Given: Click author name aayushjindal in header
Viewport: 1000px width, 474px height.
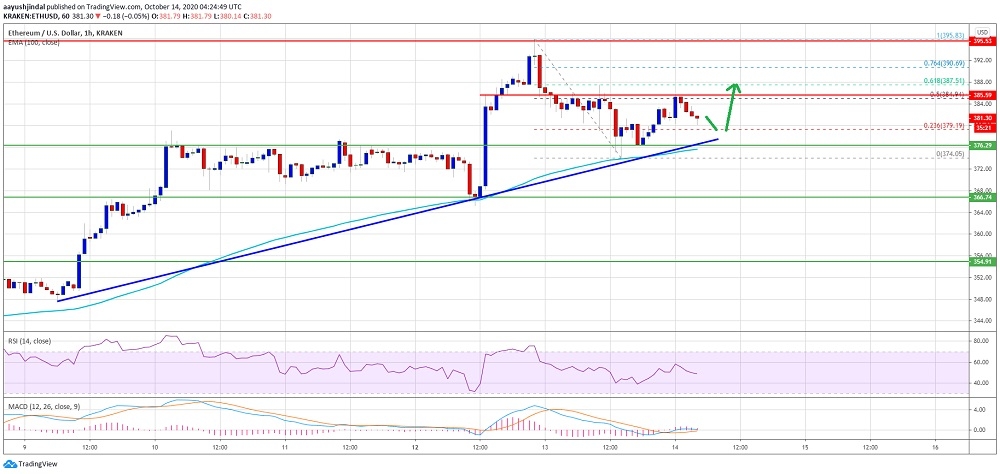Looking at the screenshot, I should 24,8.
